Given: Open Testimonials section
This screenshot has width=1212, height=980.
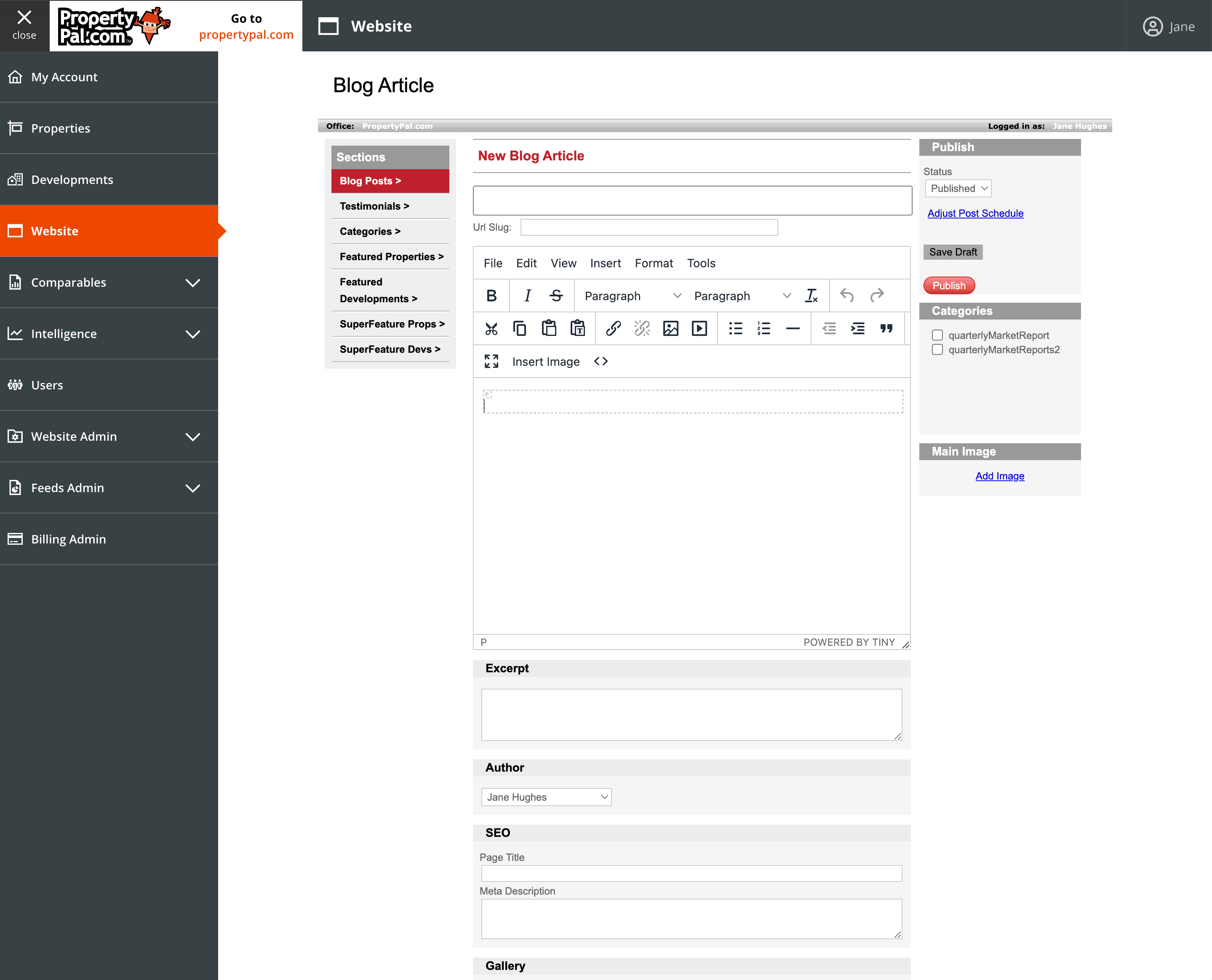Looking at the screenshot, I should click(390, 206).
